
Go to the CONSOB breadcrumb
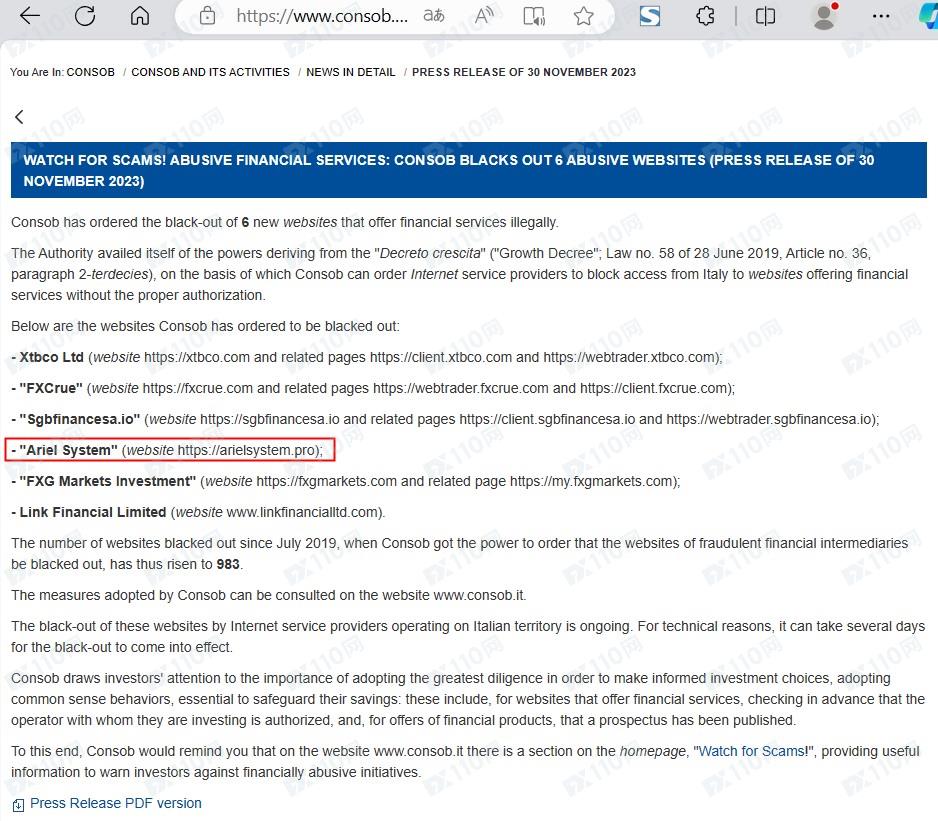[90, 72]
